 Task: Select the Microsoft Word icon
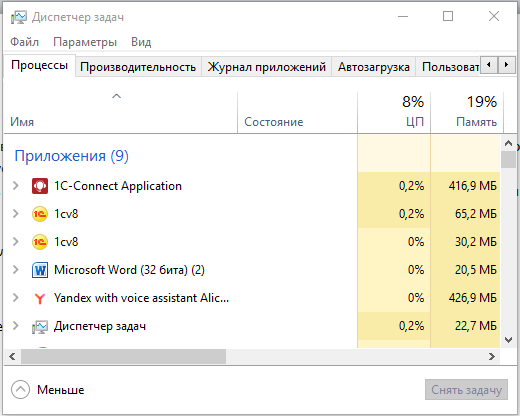point(40,270)
